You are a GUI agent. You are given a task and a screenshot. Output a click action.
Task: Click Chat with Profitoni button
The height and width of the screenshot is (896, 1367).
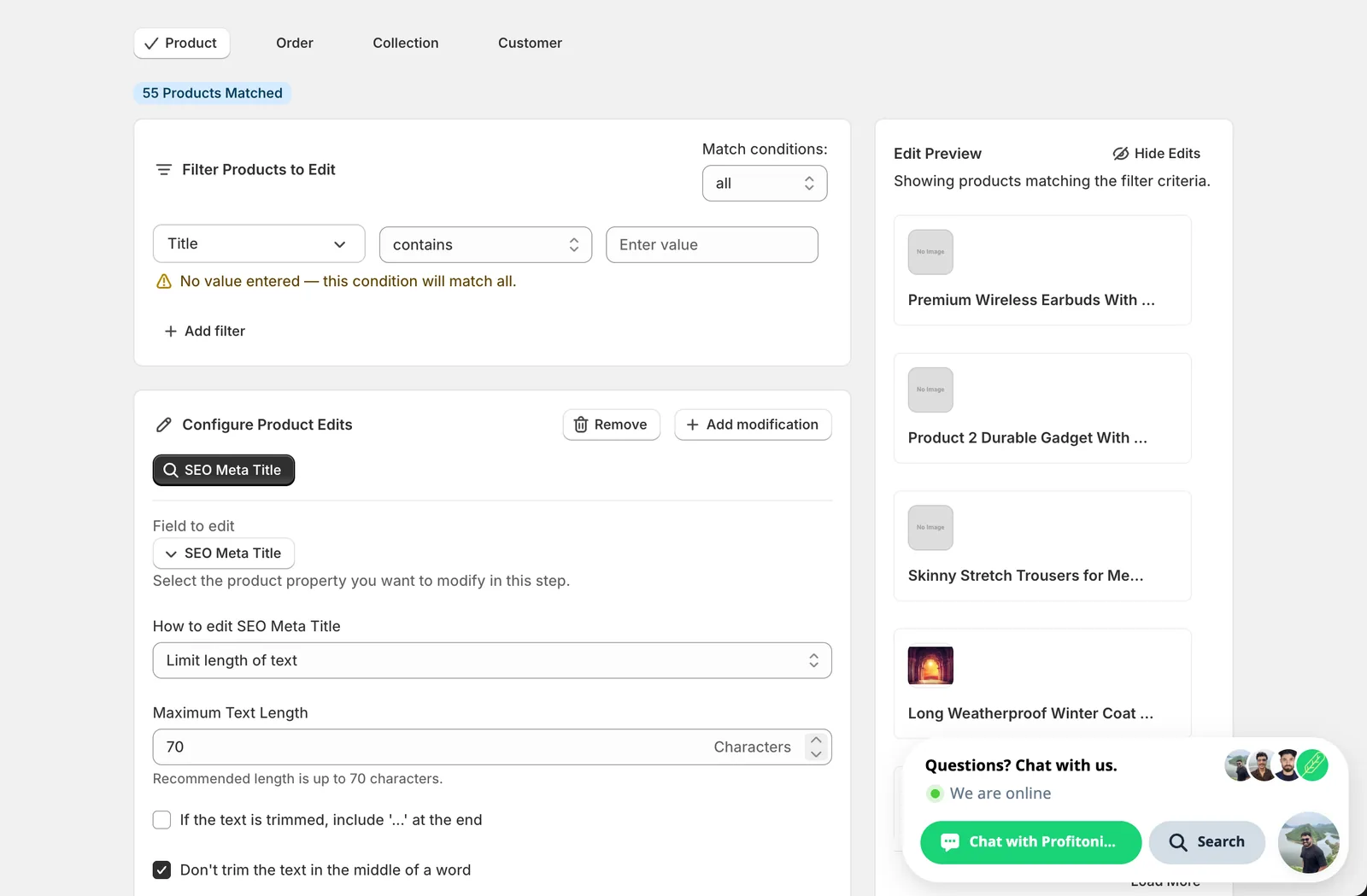[1030, 842]
